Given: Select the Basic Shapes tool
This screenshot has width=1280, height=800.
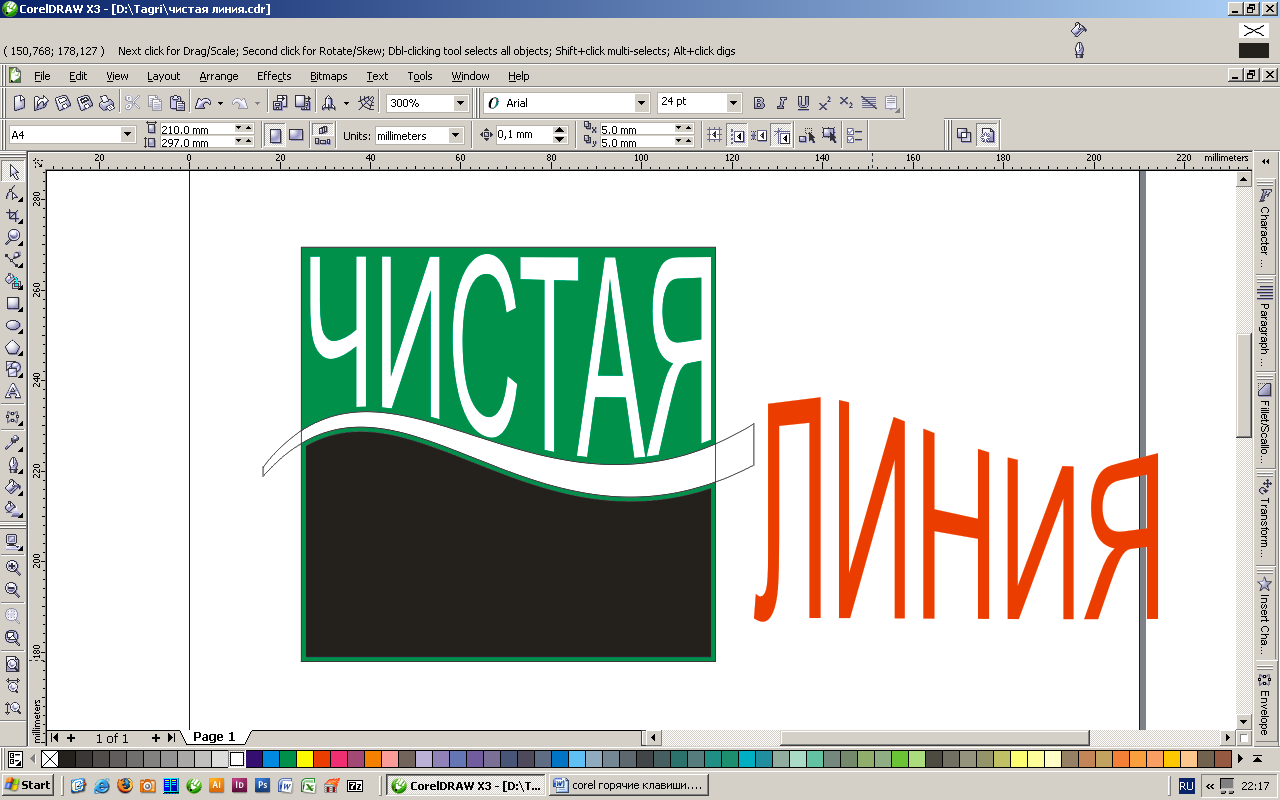Looking at the screenshot, I should [x=13, y=370].
